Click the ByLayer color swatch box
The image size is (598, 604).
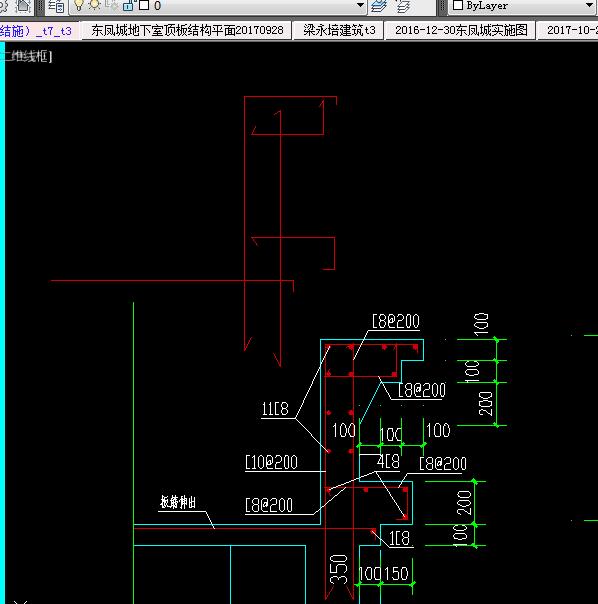[458, 5]
